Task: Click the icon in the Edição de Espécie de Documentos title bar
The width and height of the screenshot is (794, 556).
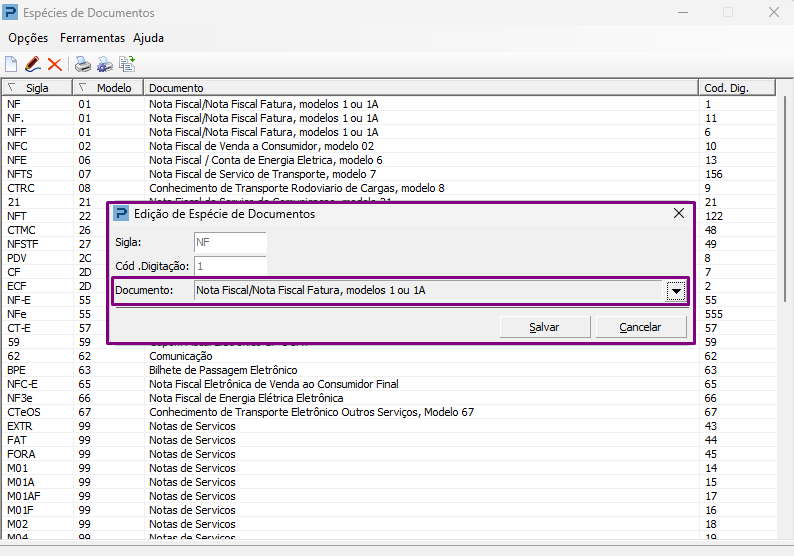Action: pyautogui.click(x=121, y=214)
